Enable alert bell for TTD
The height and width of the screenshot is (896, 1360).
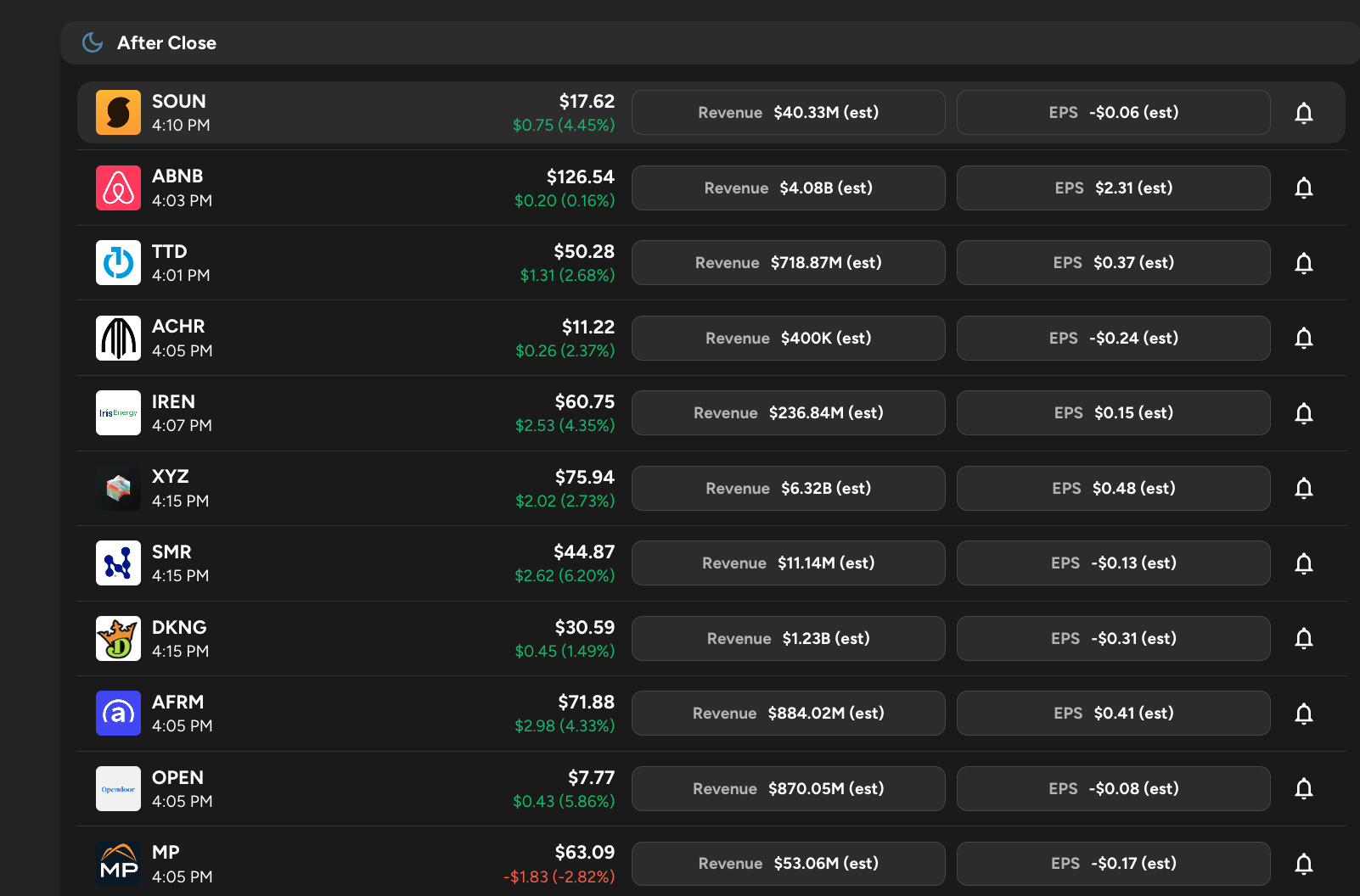point(1304,263)
